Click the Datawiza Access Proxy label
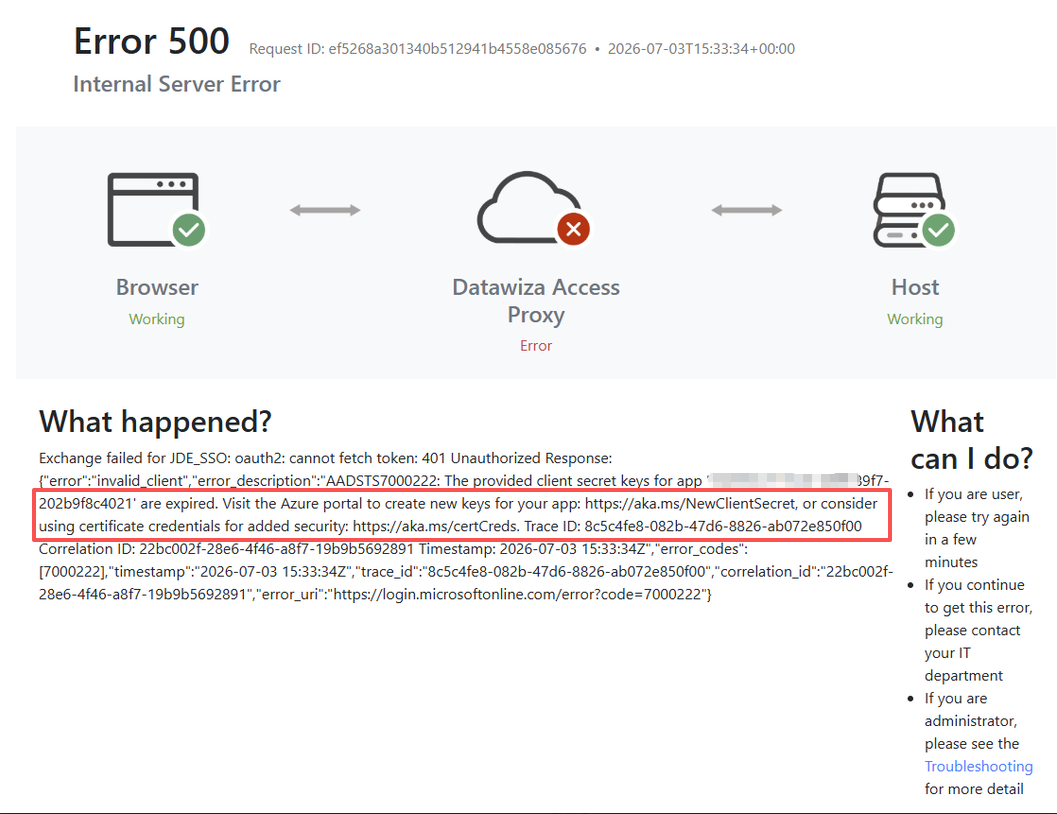Viewport: 1057px width, 814px height. [x=536, y=301]
